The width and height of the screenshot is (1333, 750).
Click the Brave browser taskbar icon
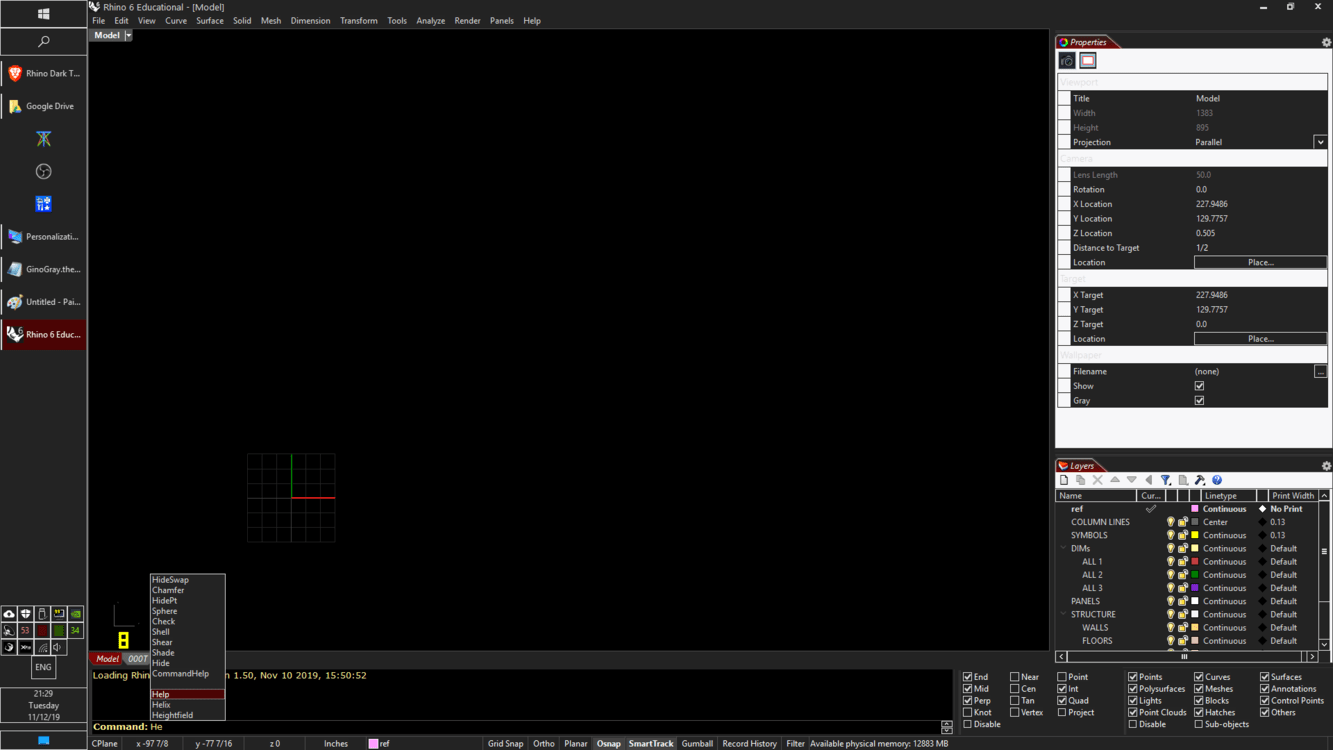tap(15, 73)
